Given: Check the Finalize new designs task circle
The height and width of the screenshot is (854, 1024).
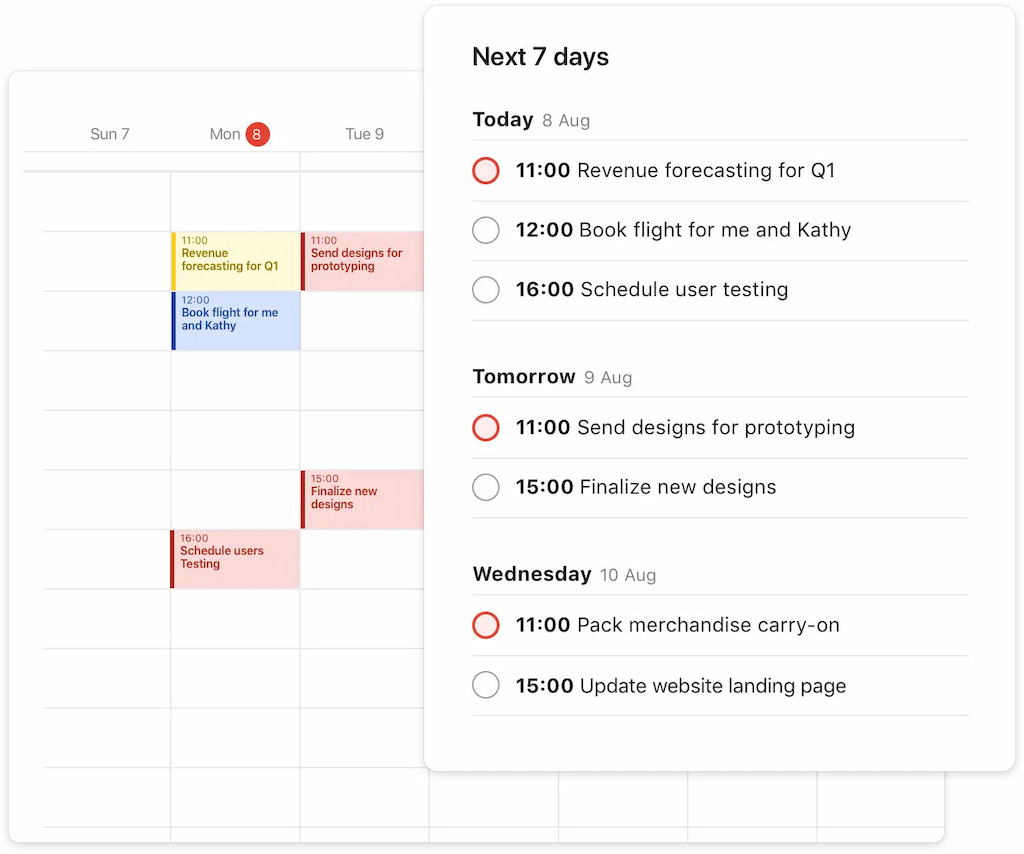Looking at the screenshot, I should (x=485, y=488).
